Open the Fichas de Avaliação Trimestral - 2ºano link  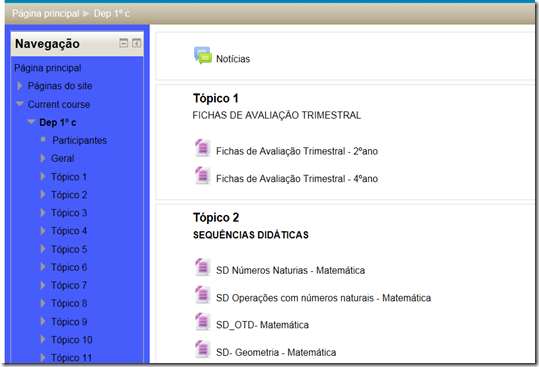(x=297, y=151)
